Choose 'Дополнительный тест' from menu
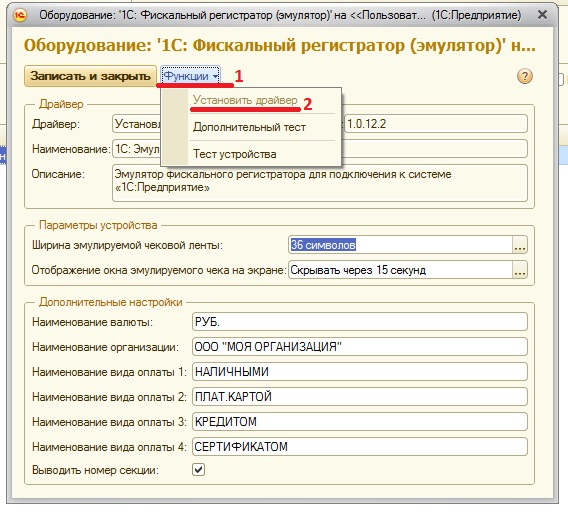Viewport: 568px width, 512px height. pyautogui.click(x=249, y=127)
